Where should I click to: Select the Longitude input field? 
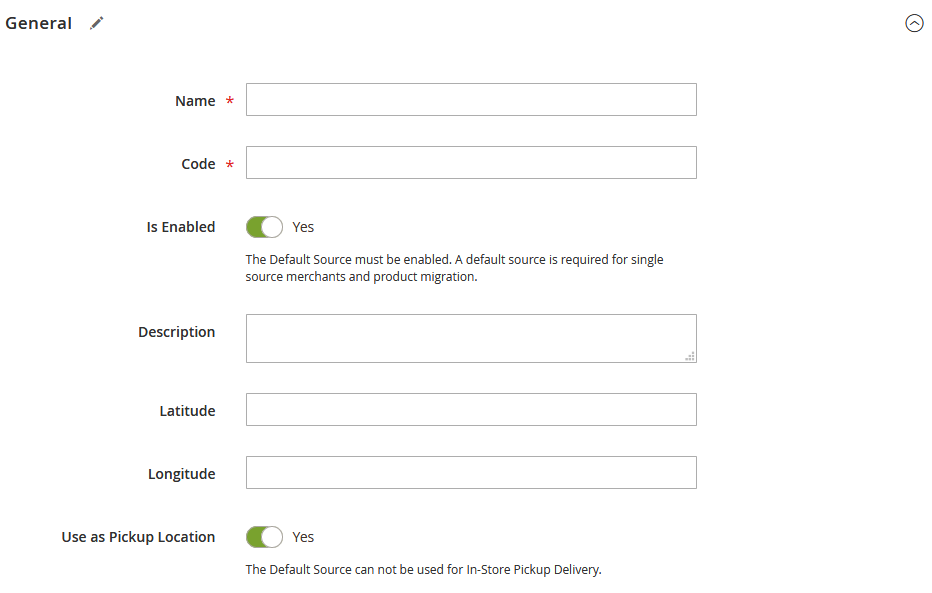coord(471,472)
